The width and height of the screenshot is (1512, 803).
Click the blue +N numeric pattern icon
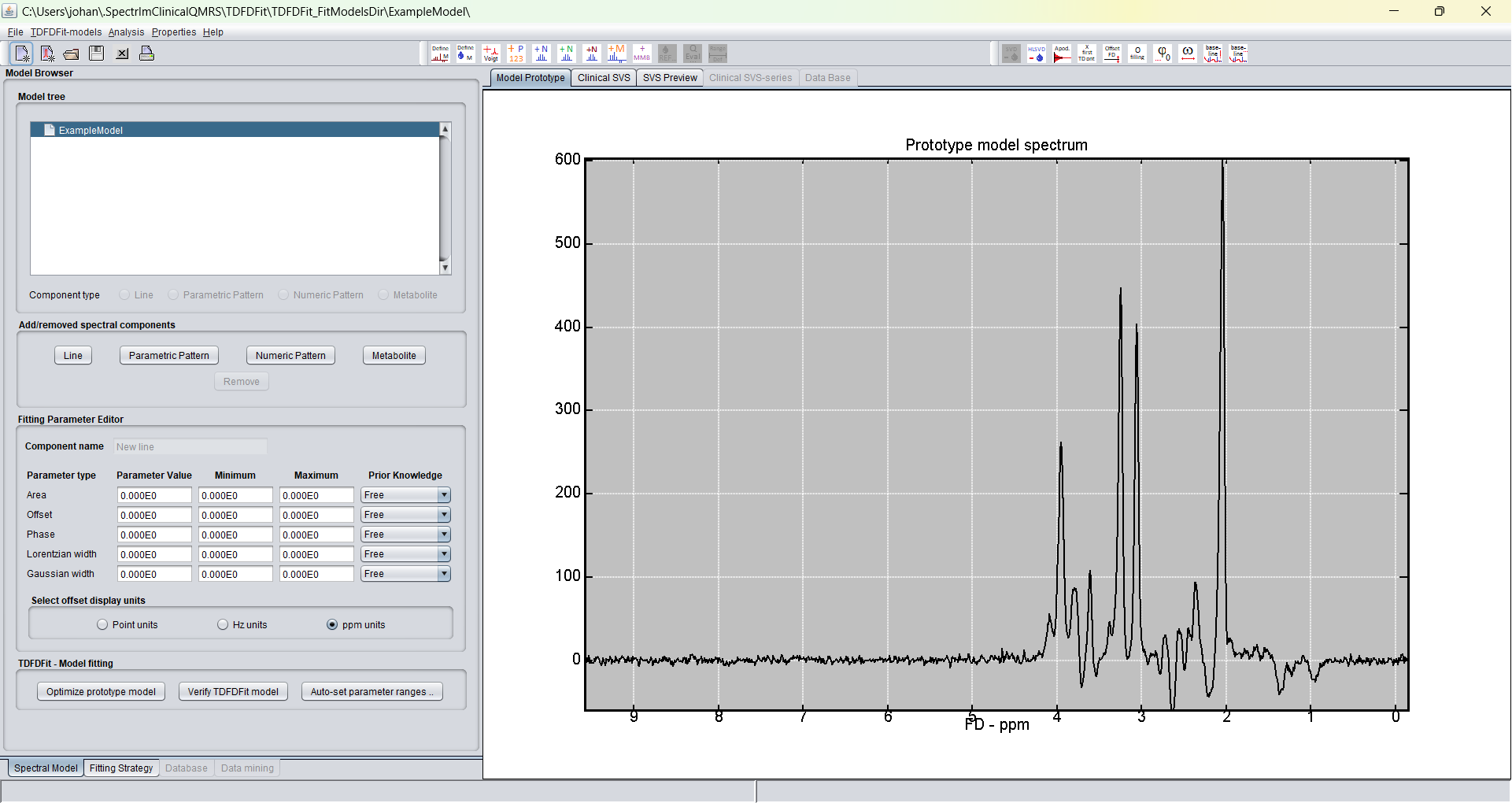point(541,54)
